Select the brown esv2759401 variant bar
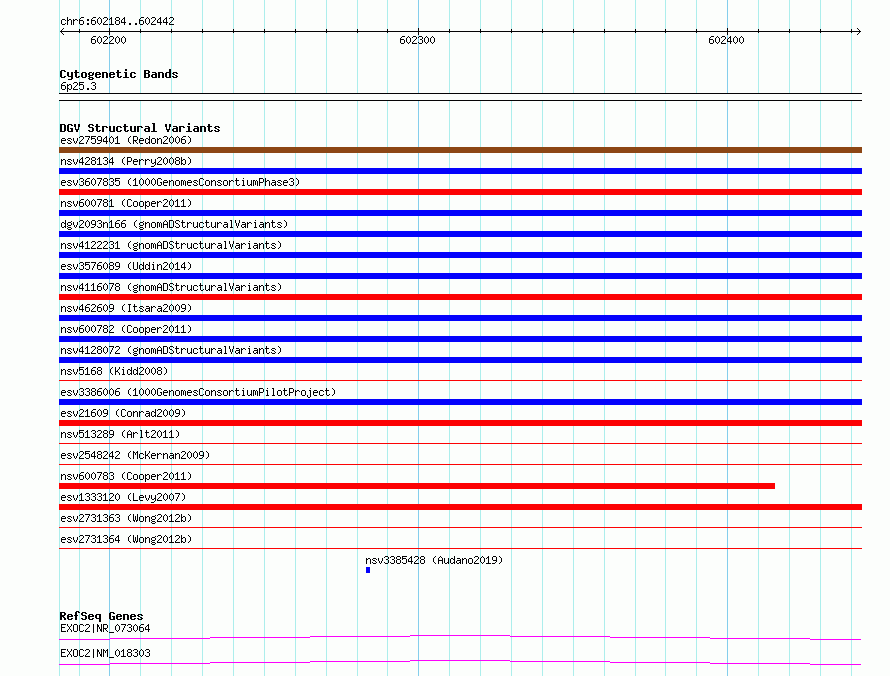The height and width of the screenshot is (676, 890). point(460,150)
